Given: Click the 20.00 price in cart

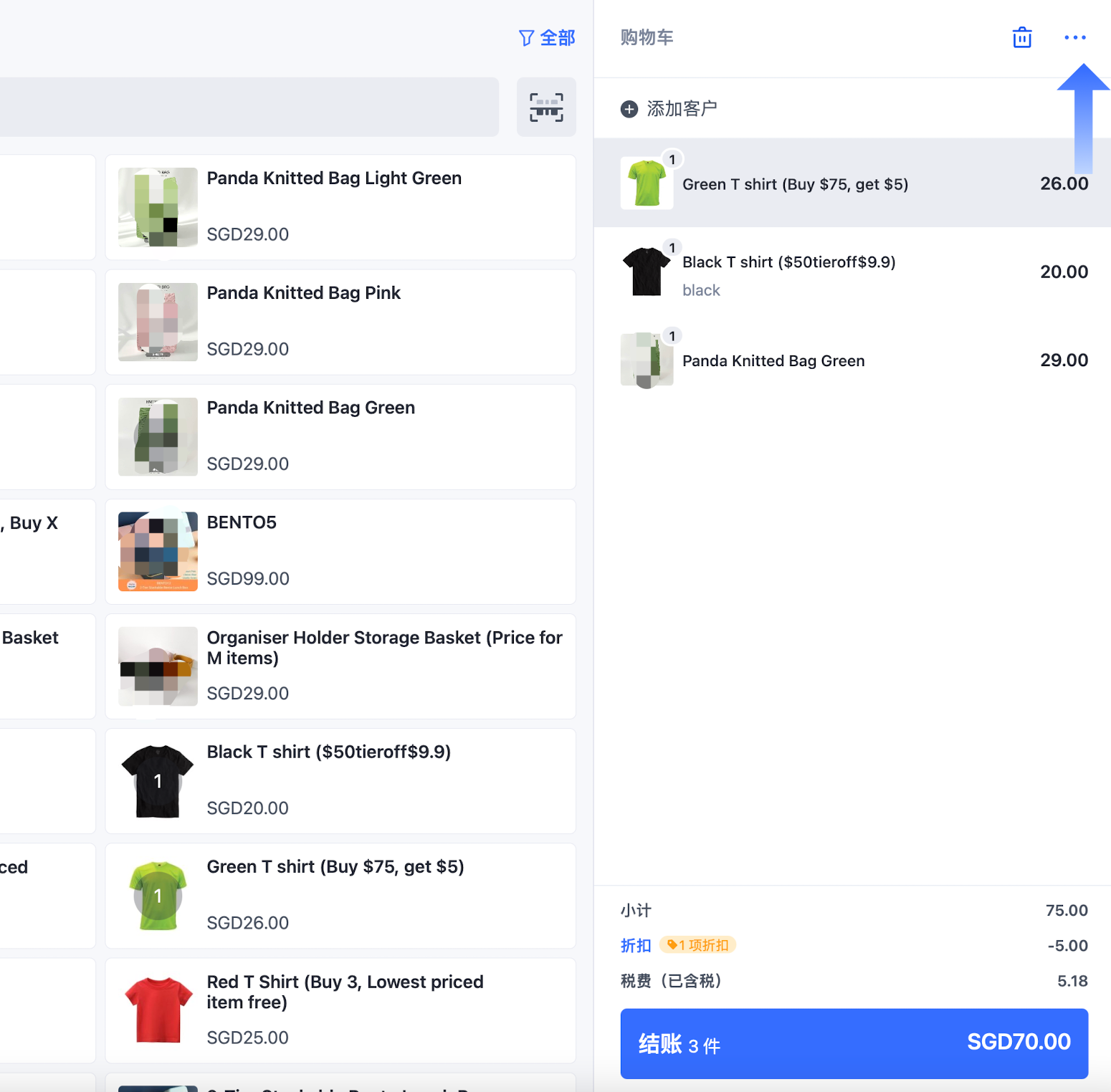Looking at the screenshot, I should click(1064, 272).
